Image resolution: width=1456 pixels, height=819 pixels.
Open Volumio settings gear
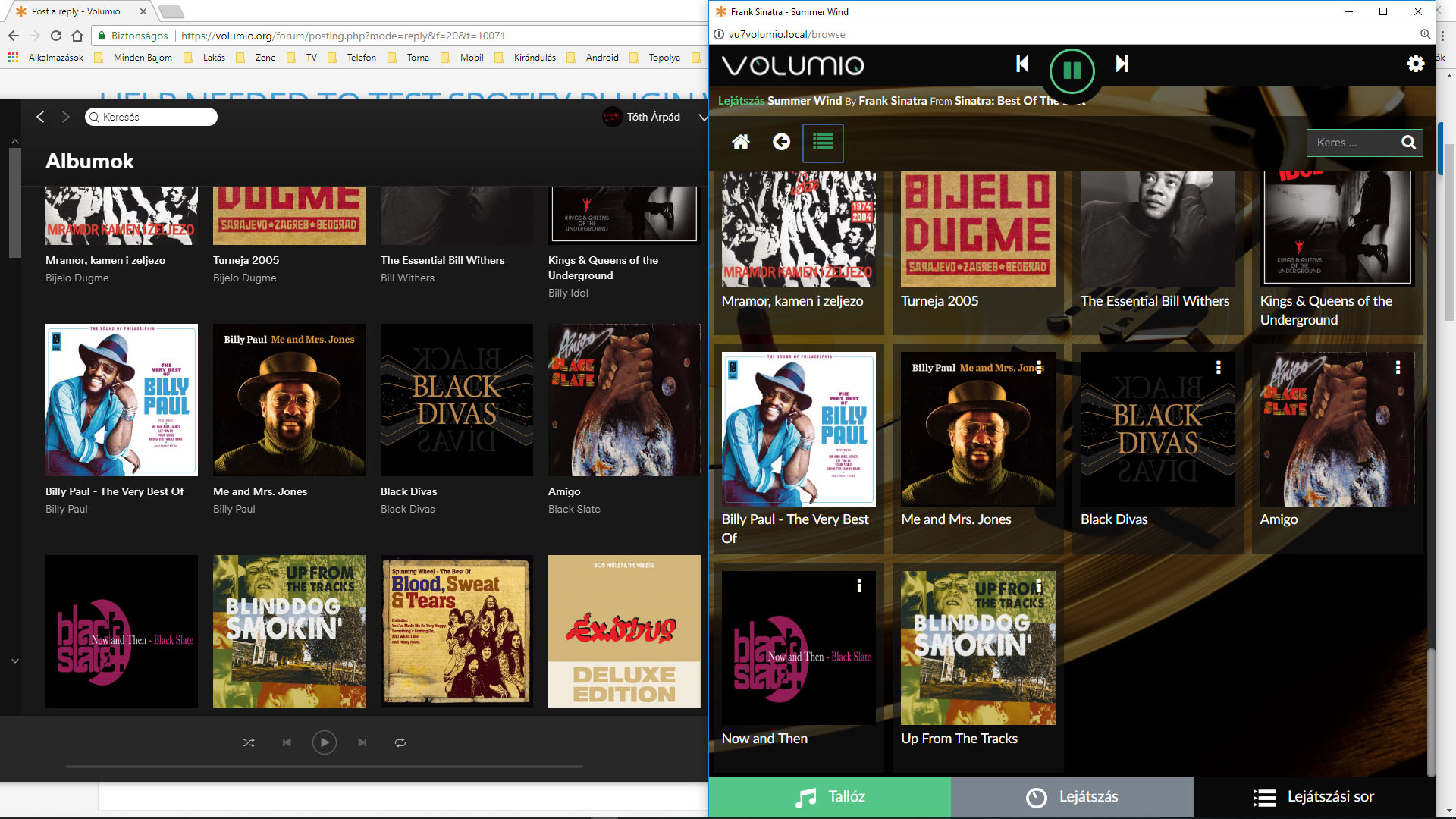point(1415,64)
